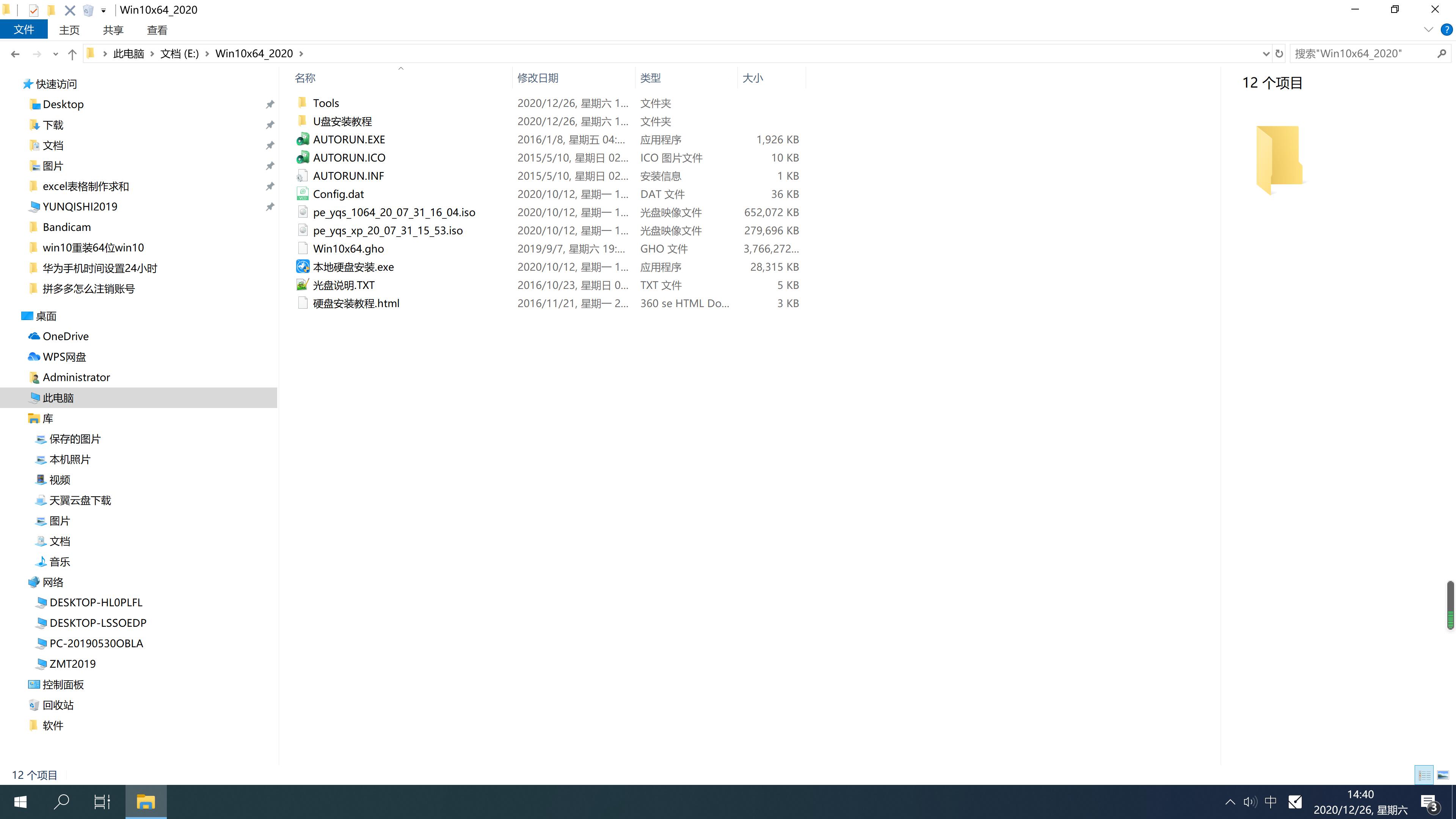Open Win10x64.gho backup file
The width and height of the screenshot is (1456, 819).
tap(348, 248)
